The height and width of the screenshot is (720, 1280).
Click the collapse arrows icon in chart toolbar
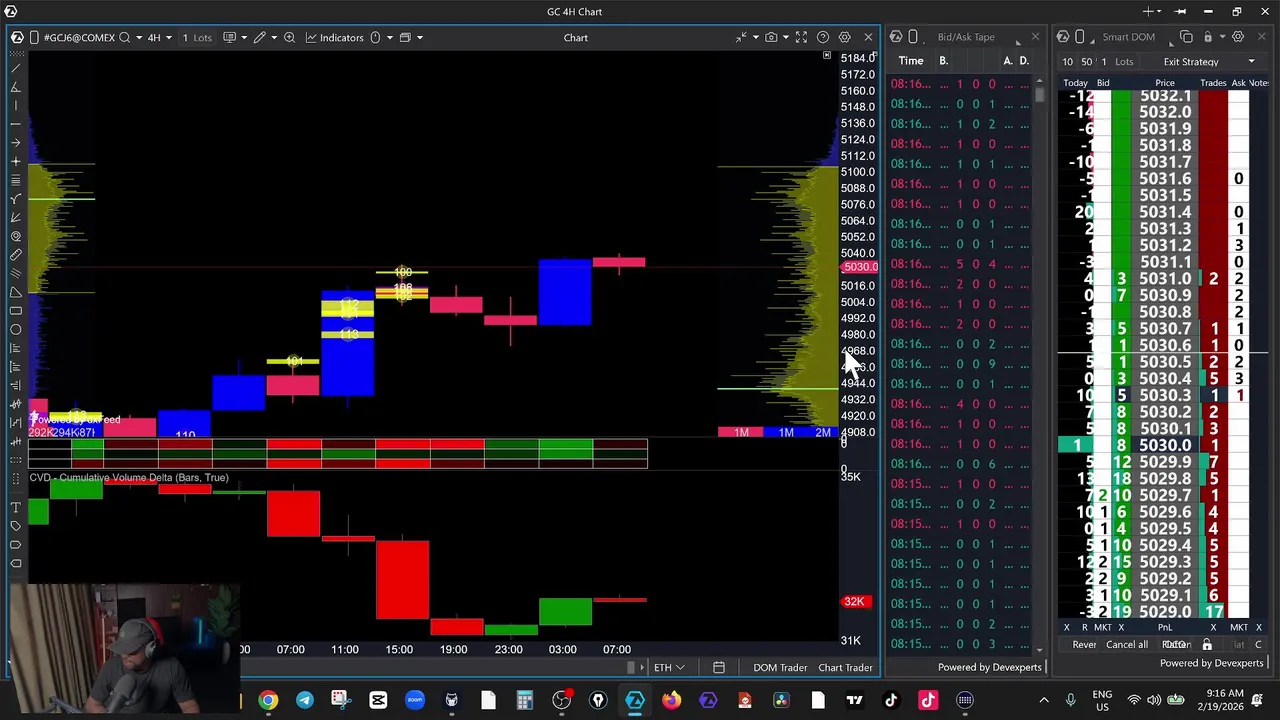tap(741, 38)
